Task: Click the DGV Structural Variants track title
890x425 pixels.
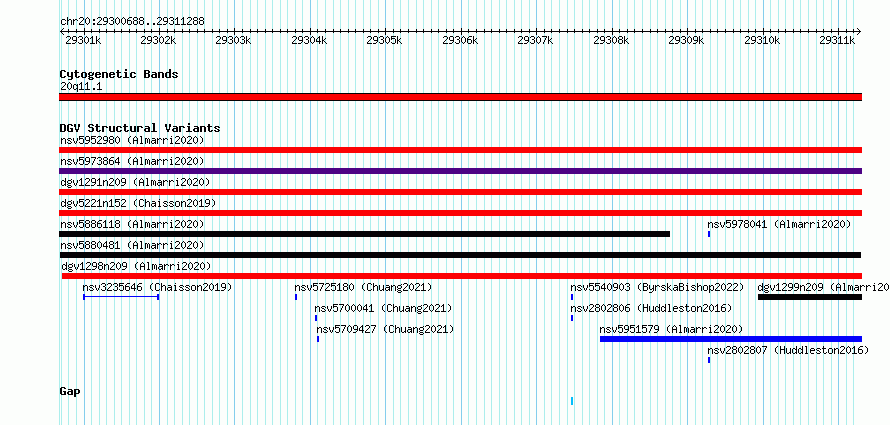Action: pos(140,128)
